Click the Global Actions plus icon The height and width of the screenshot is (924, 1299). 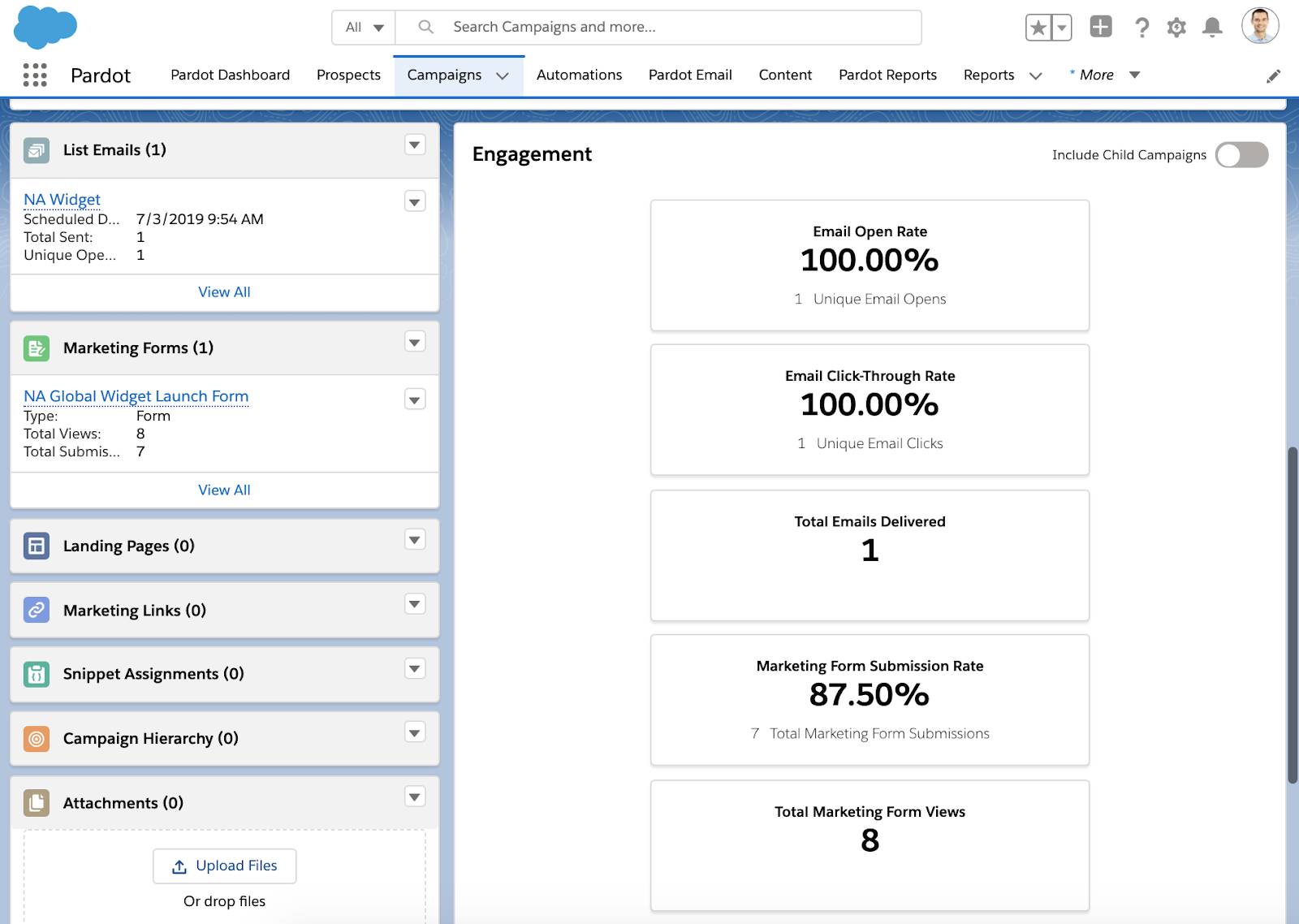coord(1101,27)
